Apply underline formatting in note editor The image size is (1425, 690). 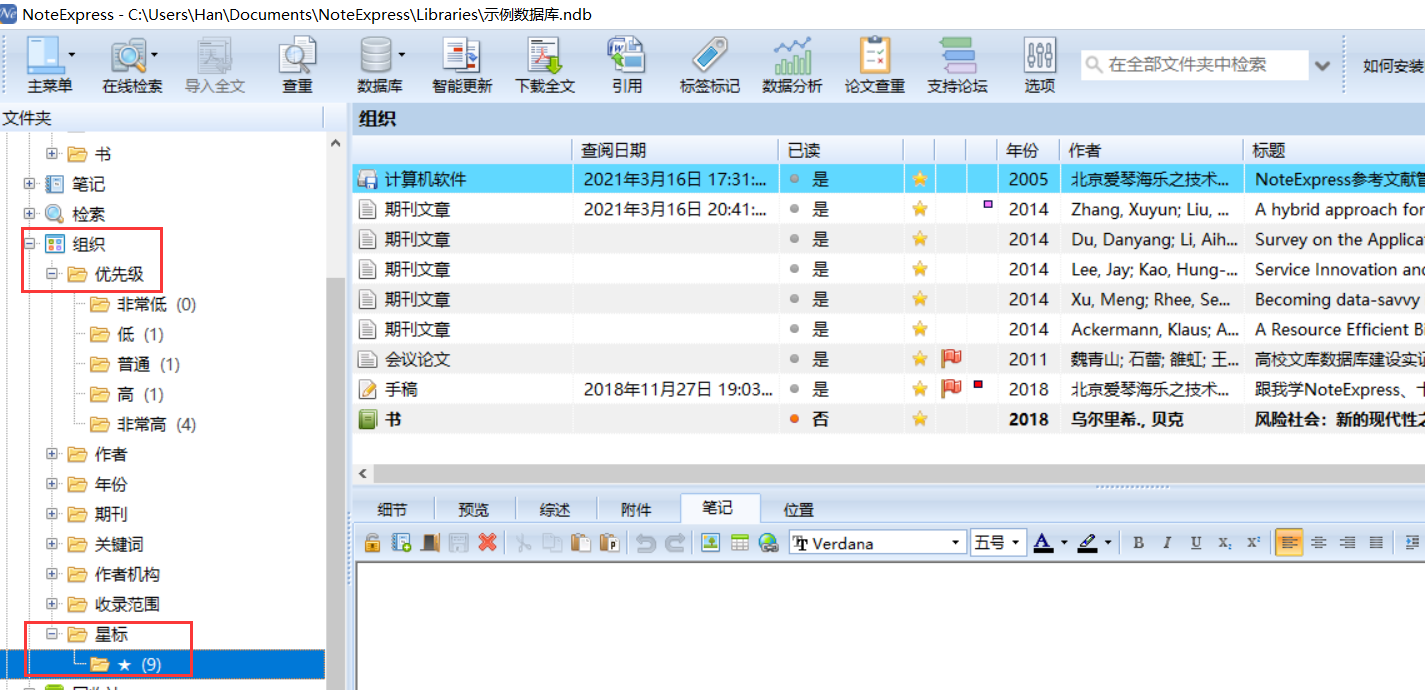1196,543
